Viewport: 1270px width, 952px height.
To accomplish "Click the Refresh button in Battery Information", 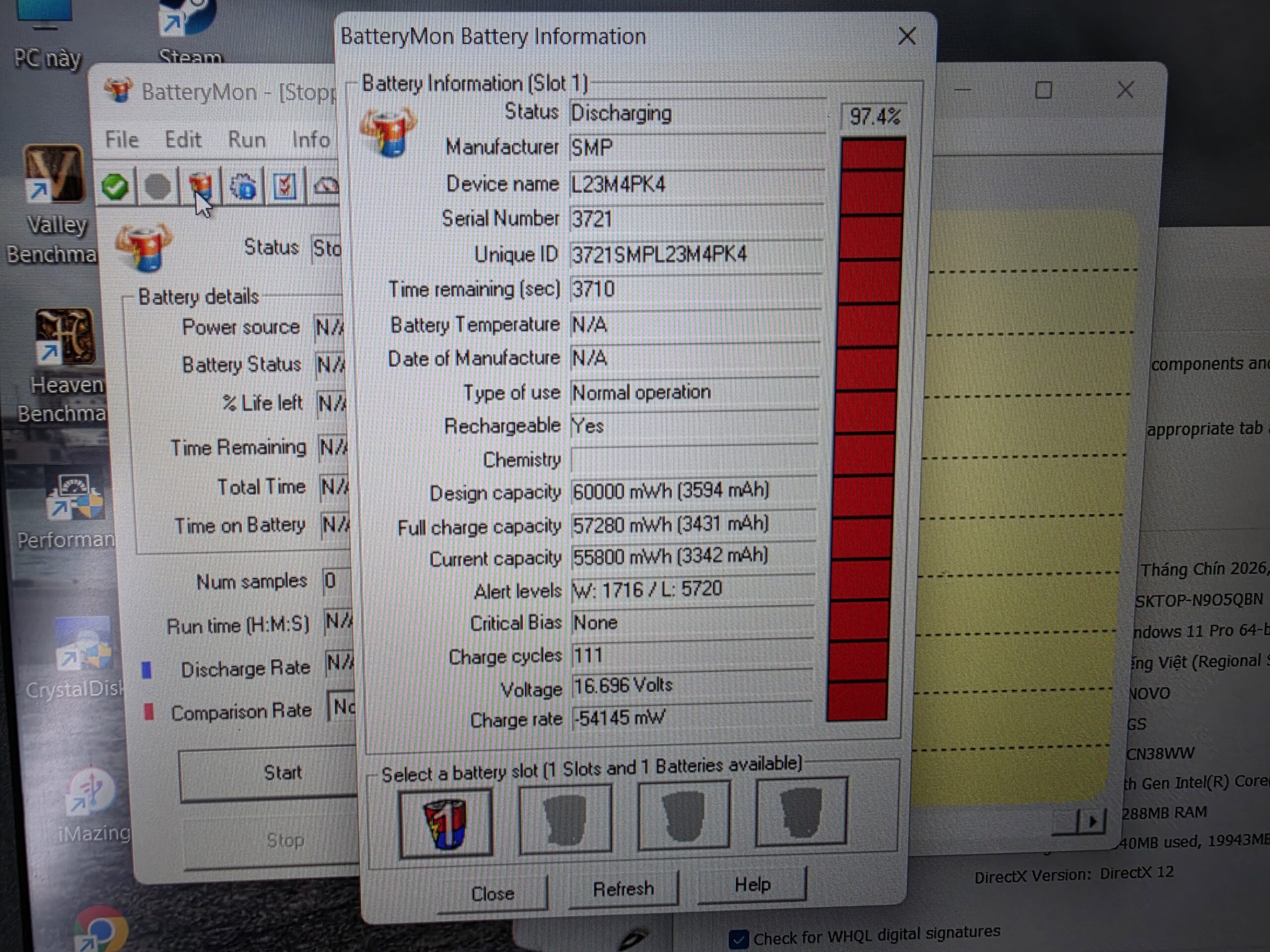I will (x=624, y=889).
